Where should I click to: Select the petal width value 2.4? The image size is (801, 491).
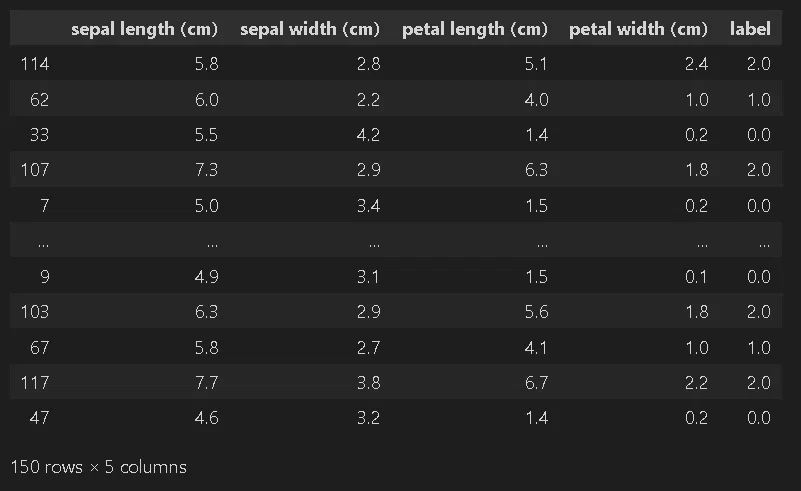click(696, 64)
